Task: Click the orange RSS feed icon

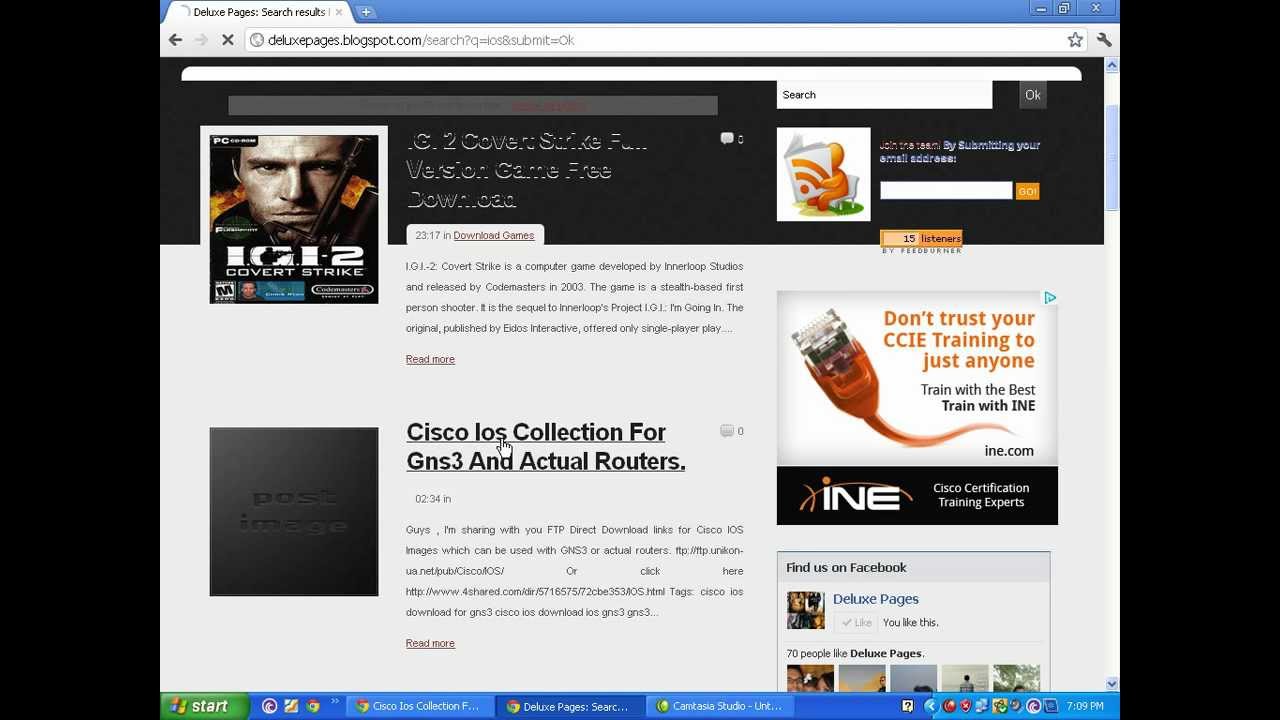Action: pos(823,174)
